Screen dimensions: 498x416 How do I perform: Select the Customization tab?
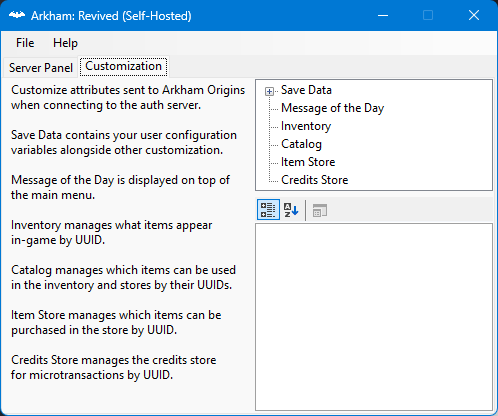[123, 66]
